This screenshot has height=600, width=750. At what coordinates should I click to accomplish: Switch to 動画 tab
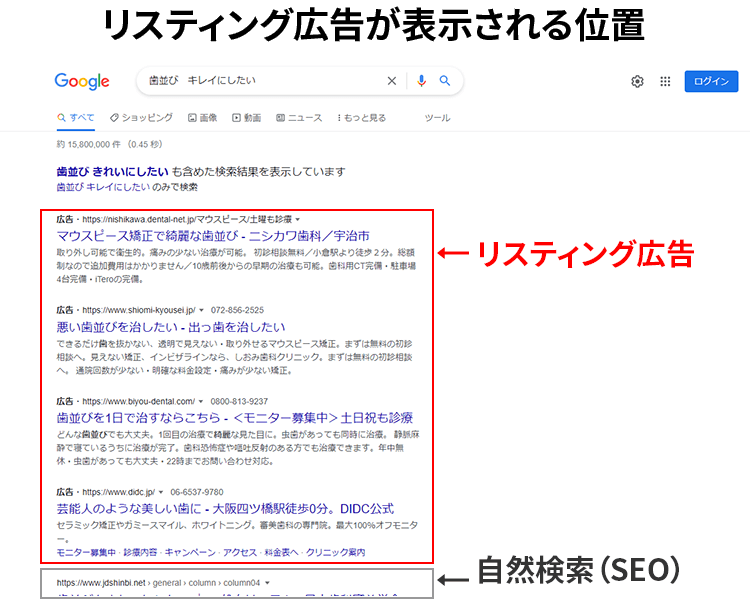point(247,118)
